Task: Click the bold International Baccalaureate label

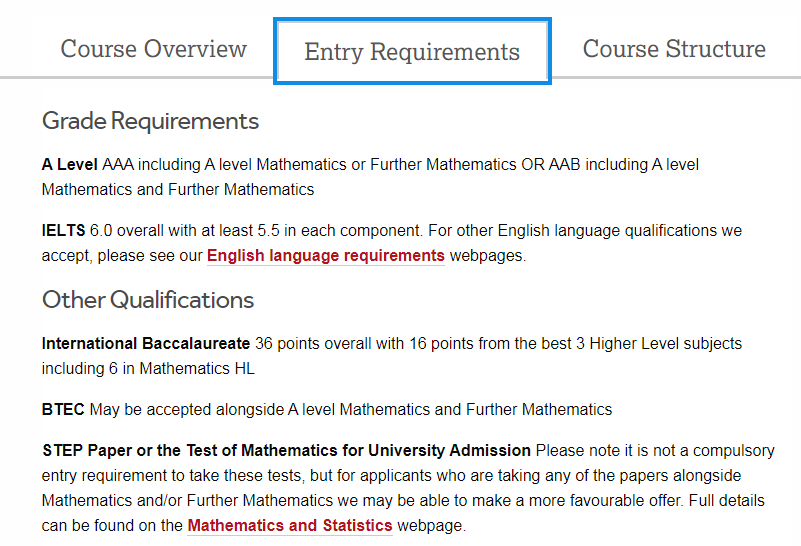Action: point(146,344)
